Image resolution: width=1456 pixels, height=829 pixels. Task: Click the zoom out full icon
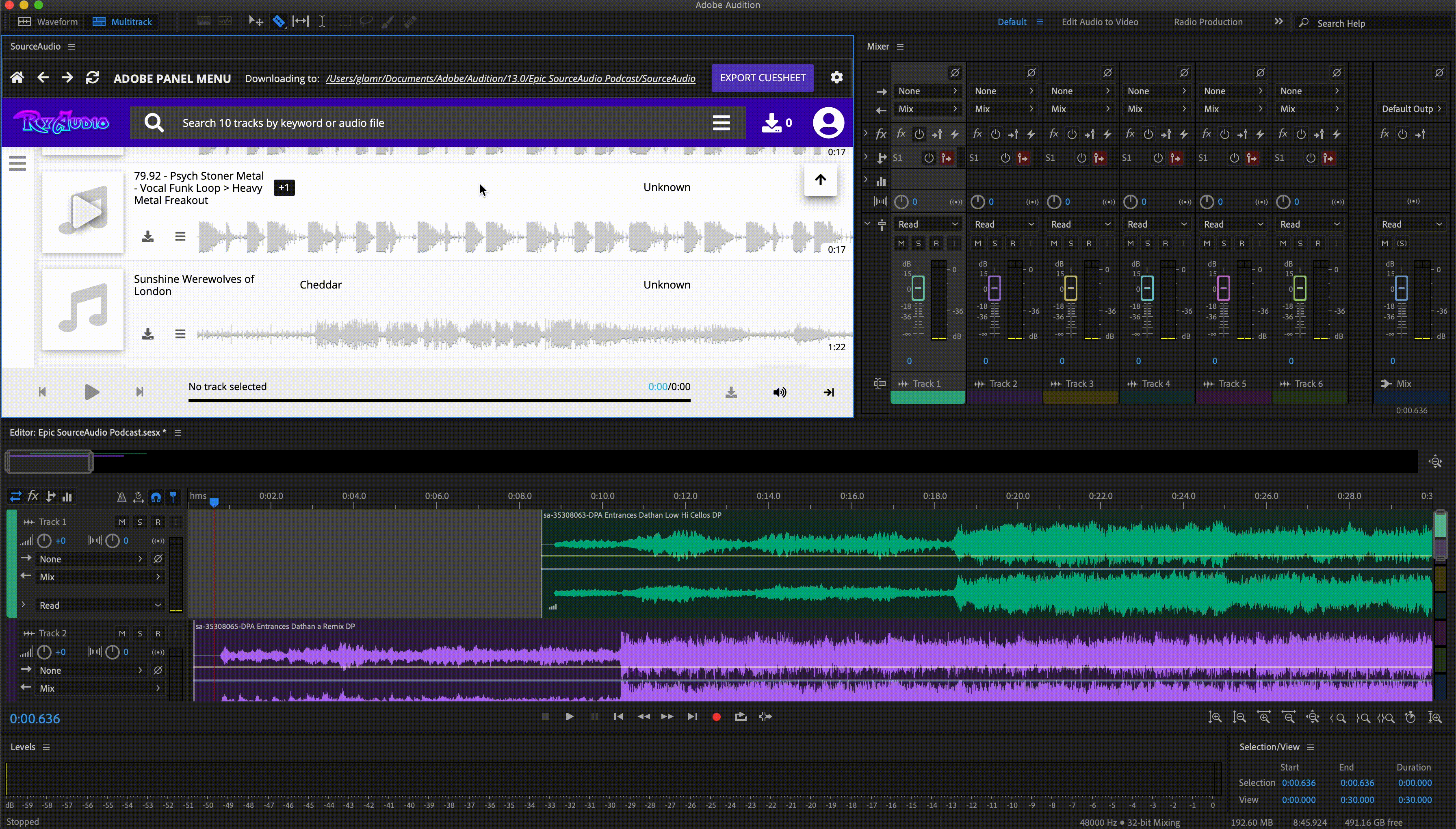pos(1313,717)
